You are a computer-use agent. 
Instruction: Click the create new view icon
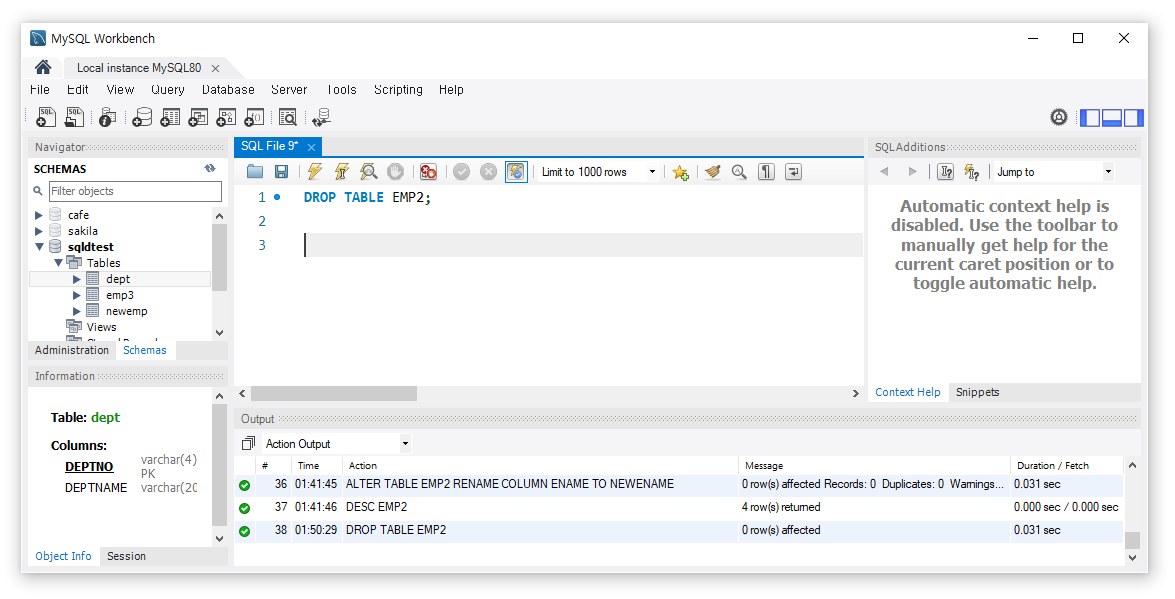coord(198,117)
